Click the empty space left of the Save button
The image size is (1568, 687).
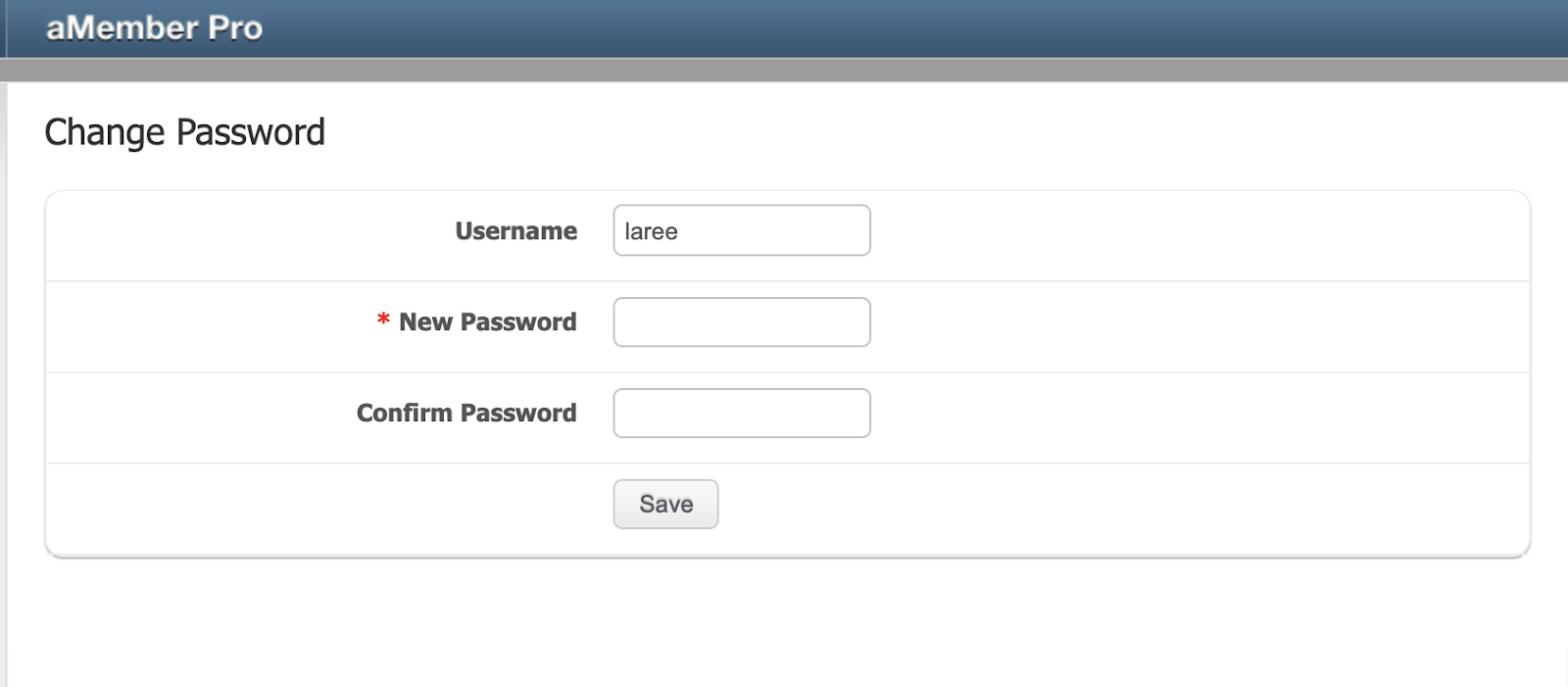323,505
